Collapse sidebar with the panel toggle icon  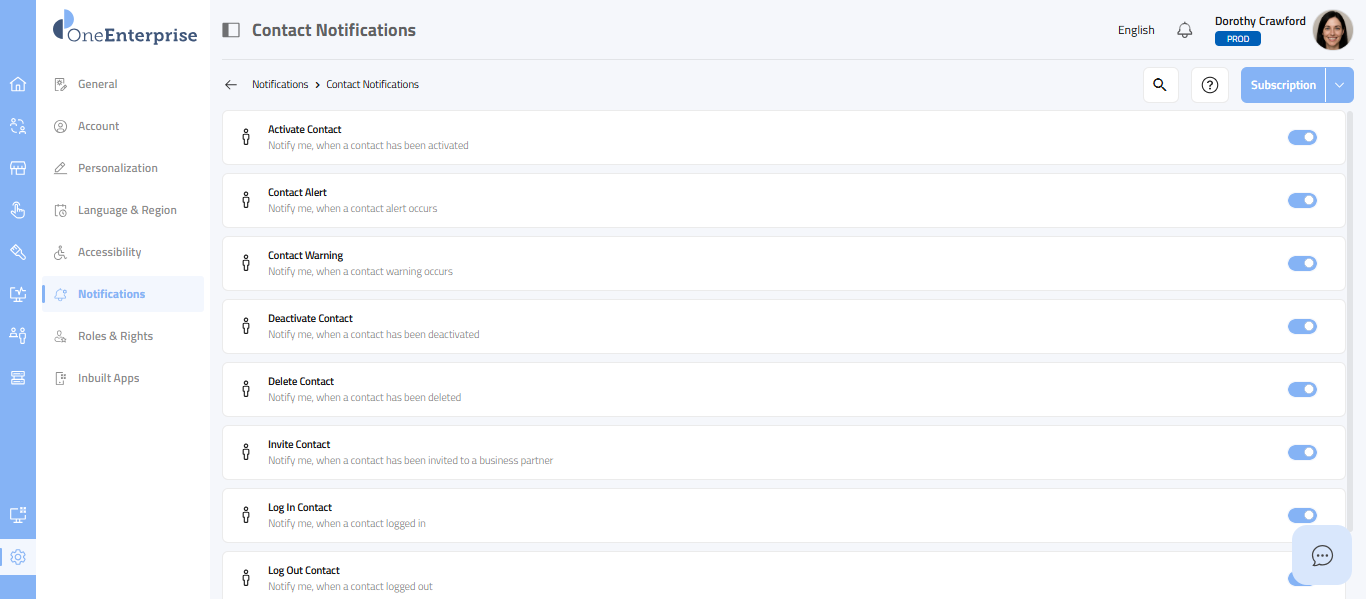[x=231, y=30]
